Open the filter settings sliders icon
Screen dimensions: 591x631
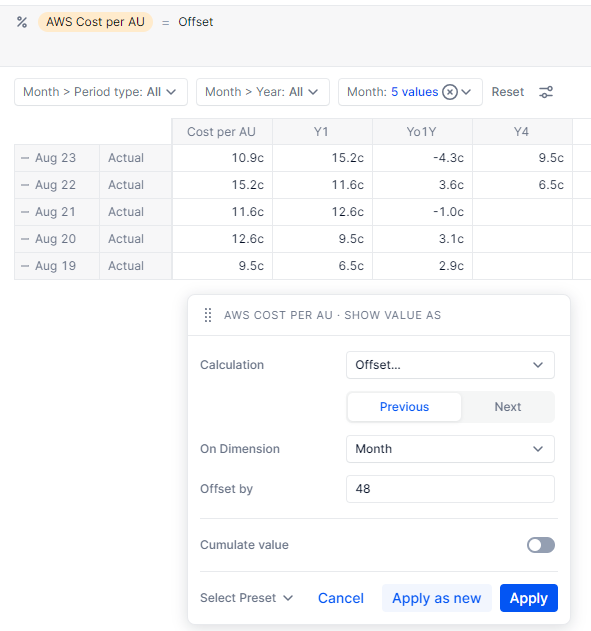tap(546, 92)
